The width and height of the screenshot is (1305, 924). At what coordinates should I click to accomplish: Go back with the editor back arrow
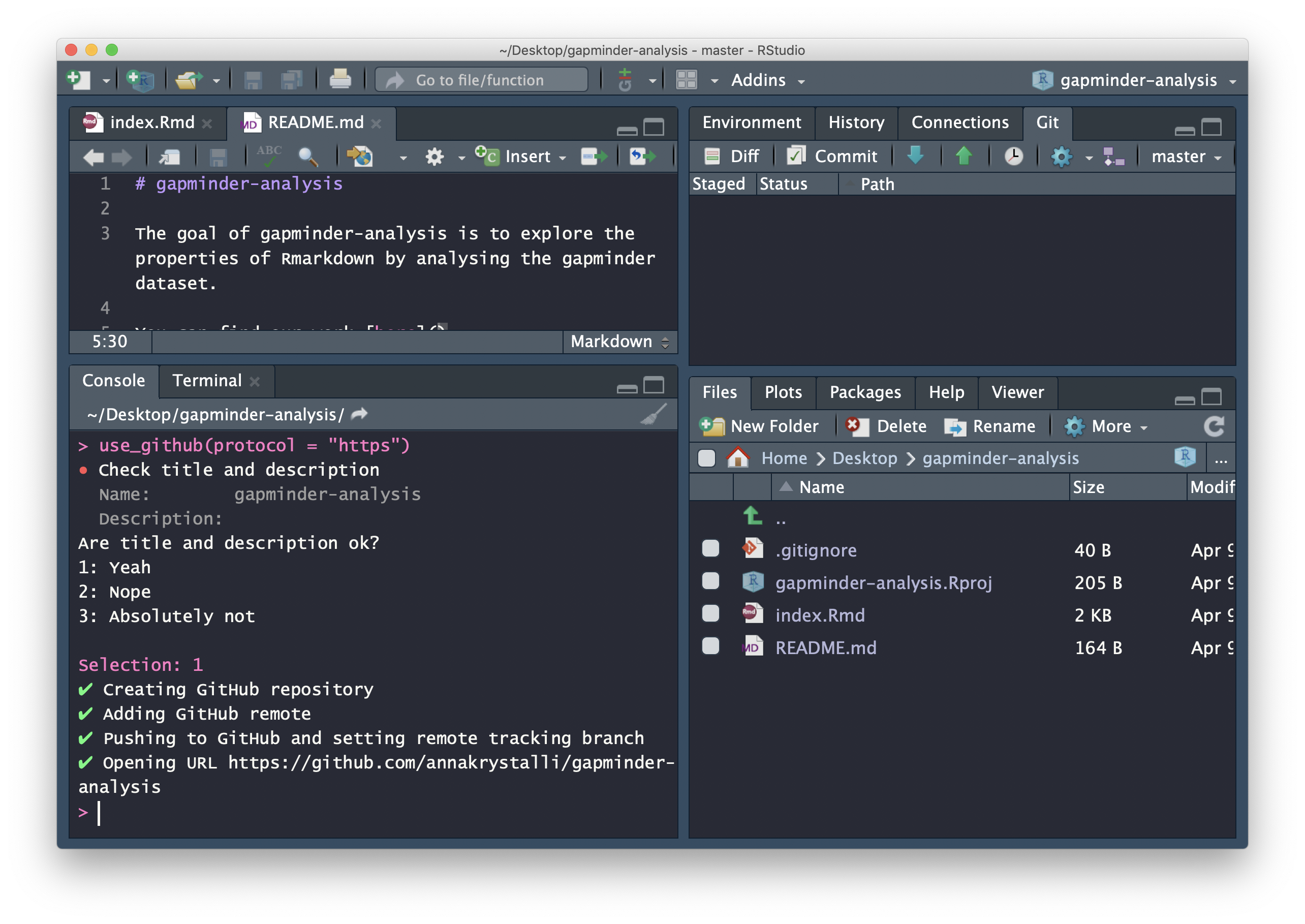[92, 157]
